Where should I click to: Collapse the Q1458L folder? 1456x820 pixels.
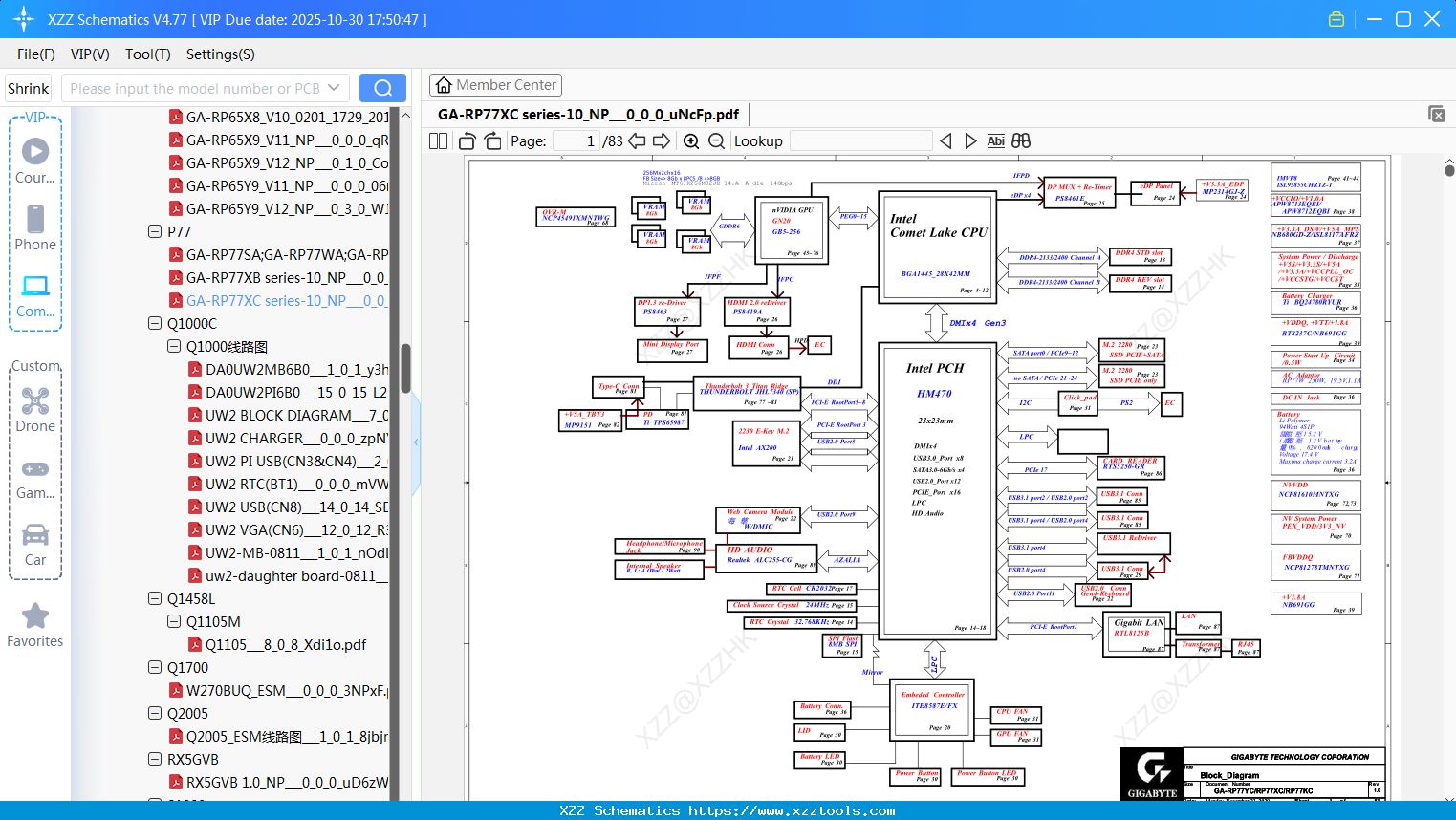click(155, 598)
